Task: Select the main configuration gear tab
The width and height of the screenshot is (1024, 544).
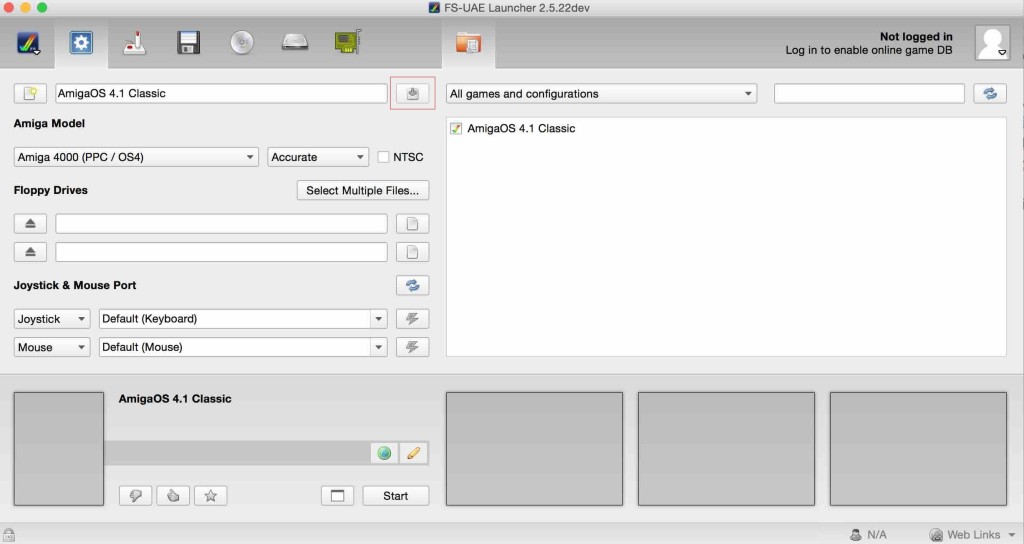Action: coord(81,43)
